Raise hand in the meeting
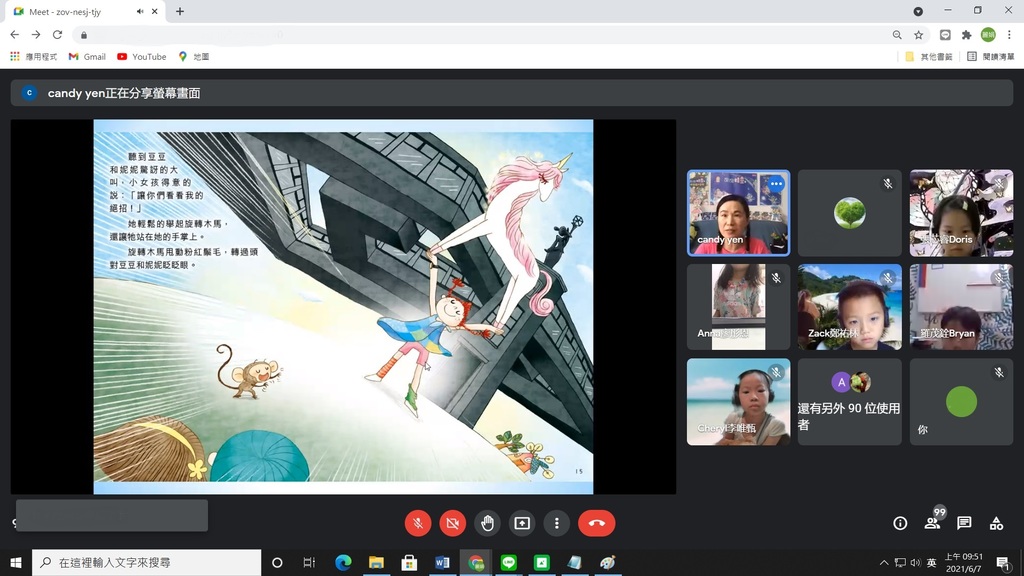Image resolution: width=1024 pixels, height=576 pixels. coord(487,523)
